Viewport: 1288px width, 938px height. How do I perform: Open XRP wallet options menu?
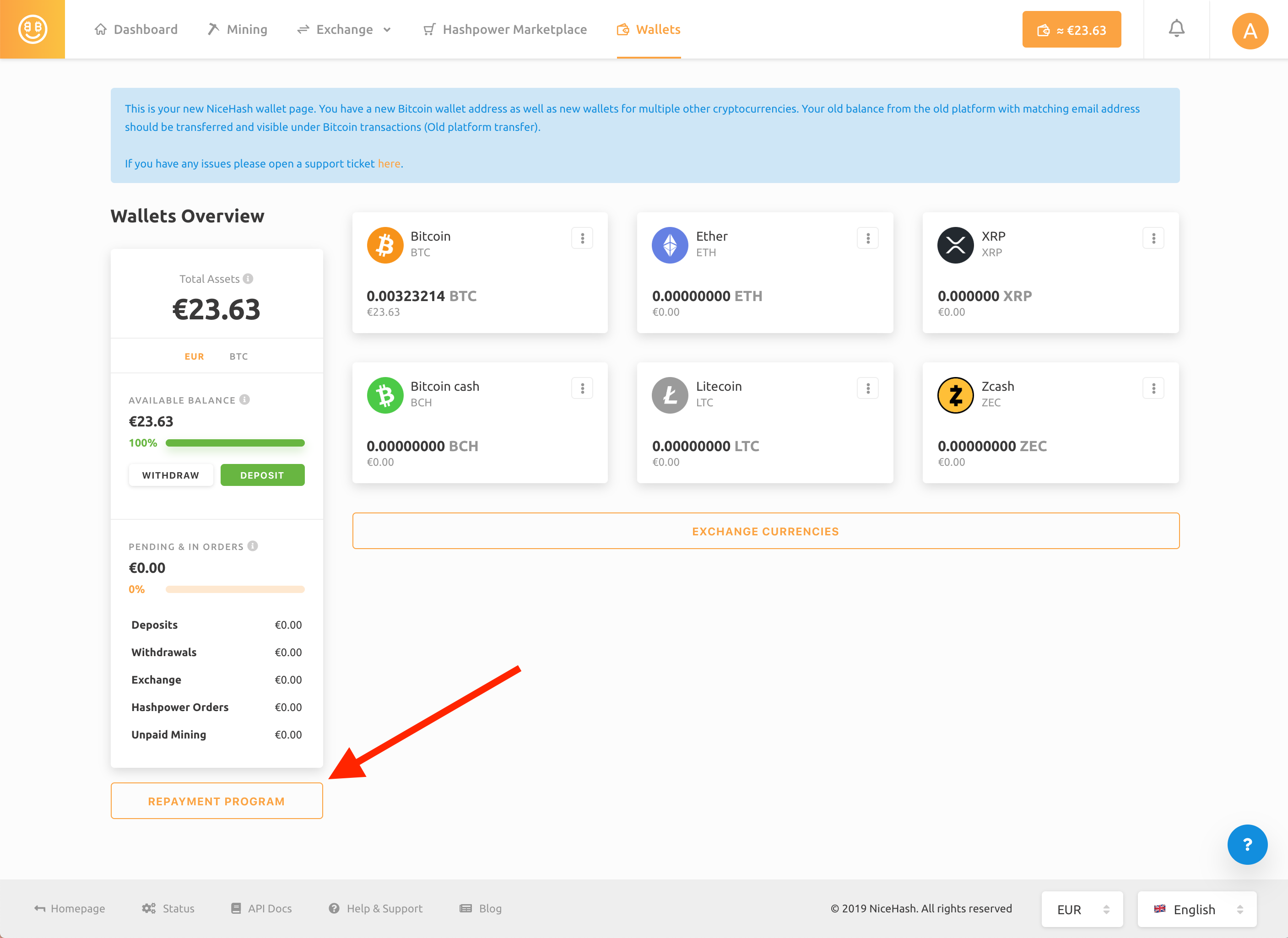1153,238
